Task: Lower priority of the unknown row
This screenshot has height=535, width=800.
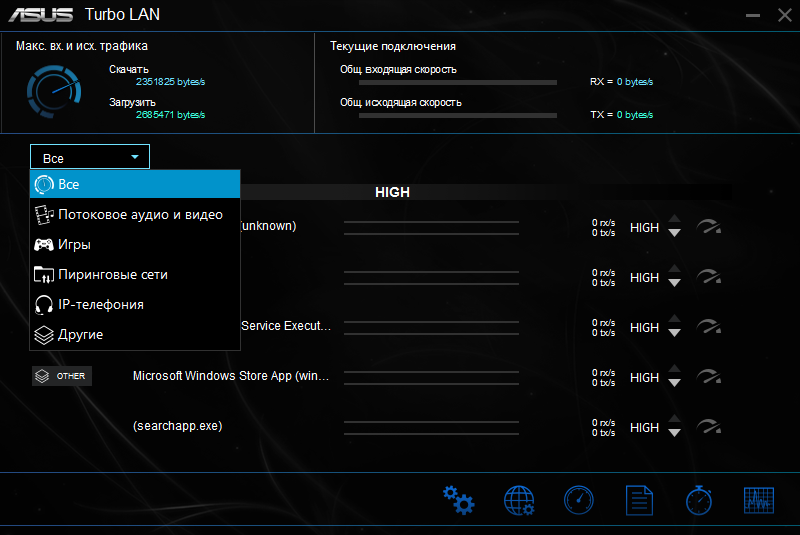Action: (674, 233)
